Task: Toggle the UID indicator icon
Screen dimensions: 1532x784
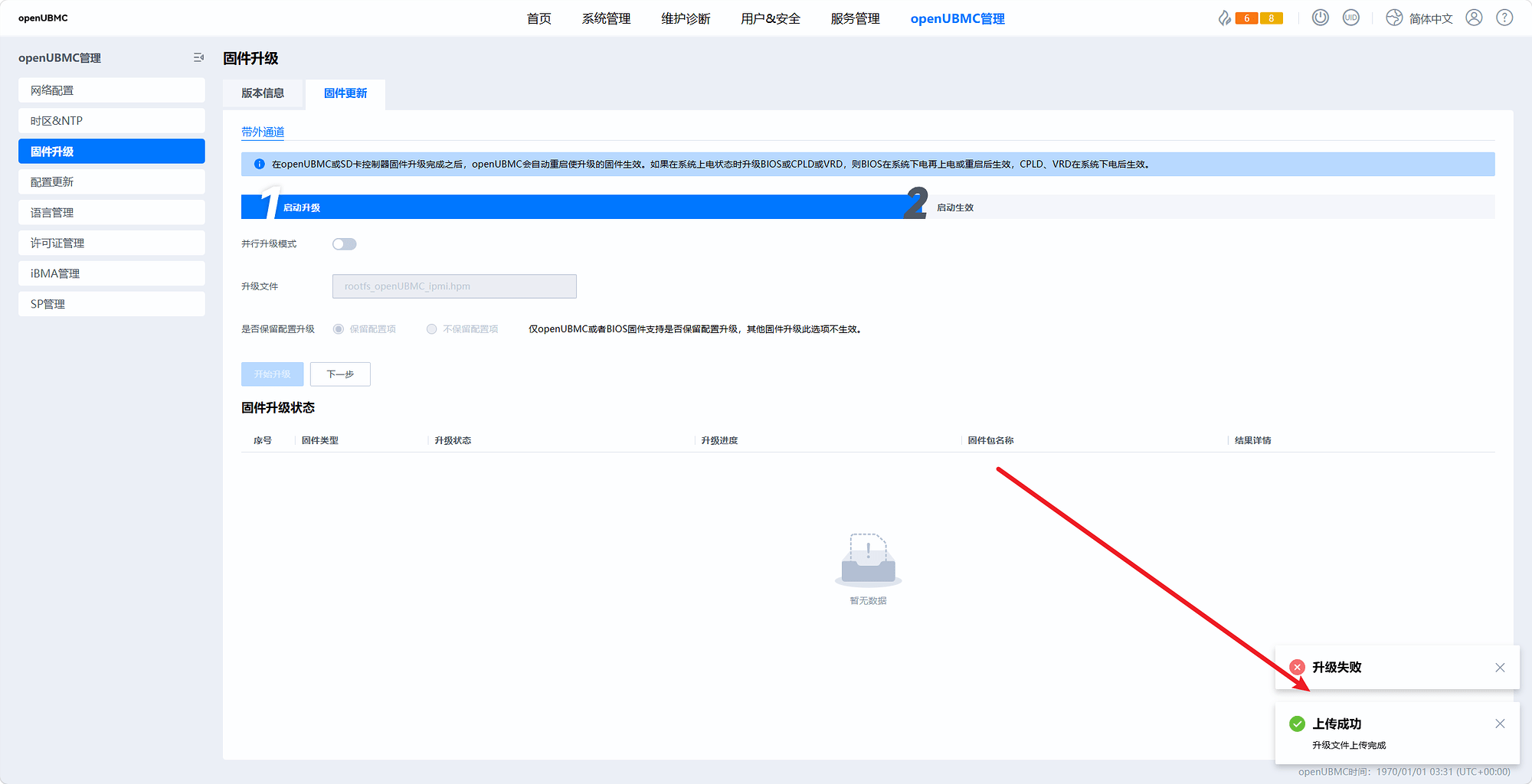Action: 1350,18
